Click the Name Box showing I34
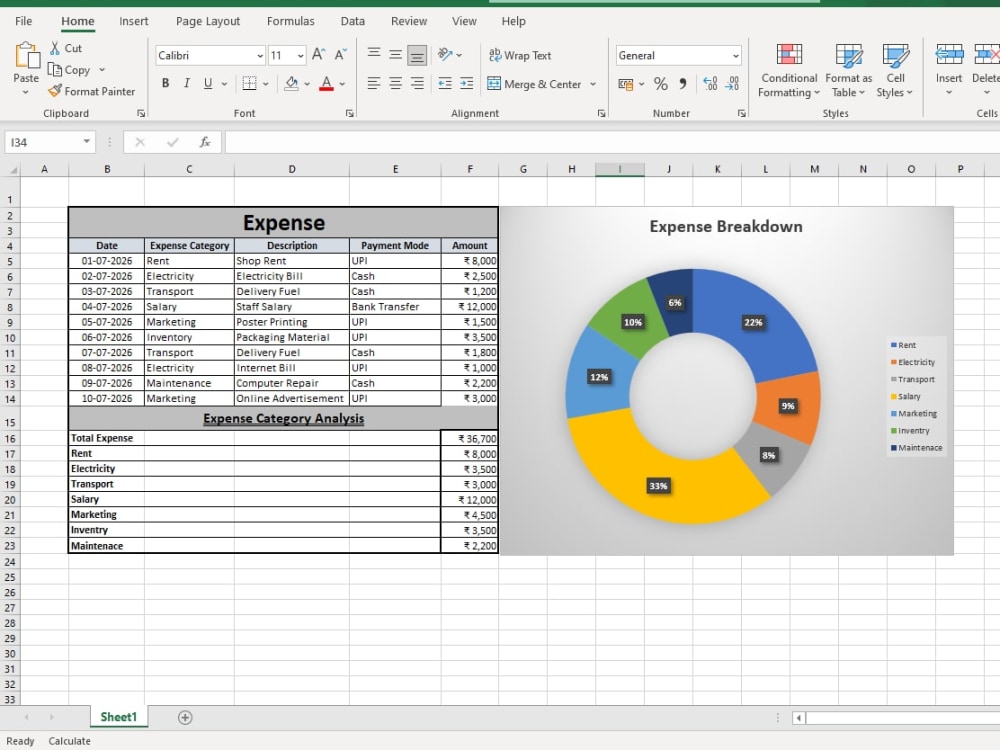 pos(42,142)
